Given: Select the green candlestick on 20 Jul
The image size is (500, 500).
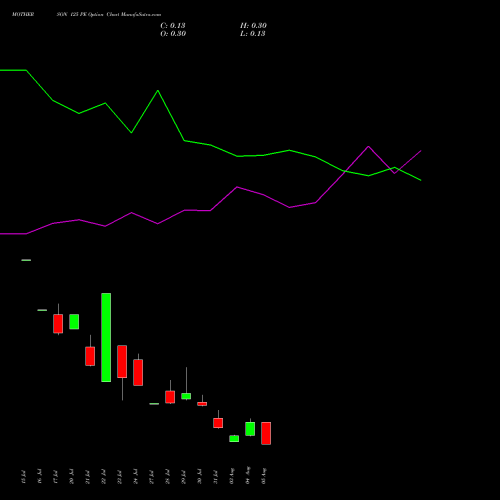Looking at the screenshot, I should tap(74, 322).
